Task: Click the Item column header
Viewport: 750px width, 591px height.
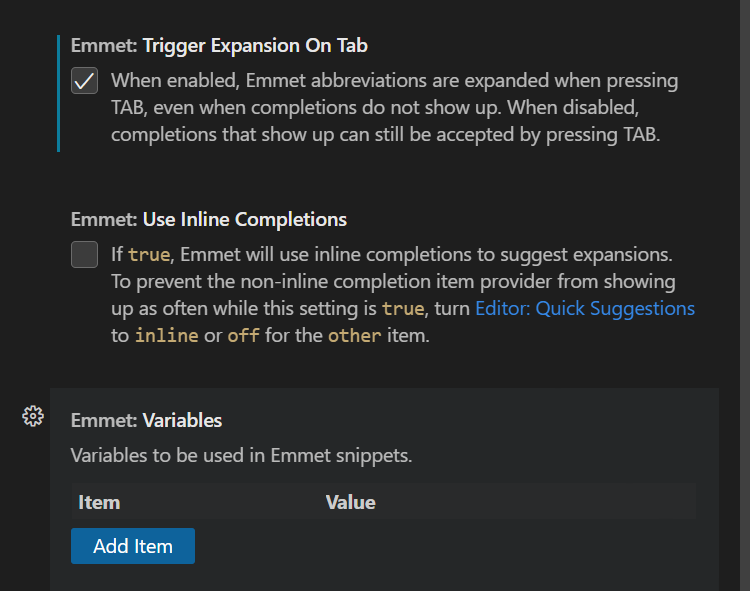Action: pos(99,503)
